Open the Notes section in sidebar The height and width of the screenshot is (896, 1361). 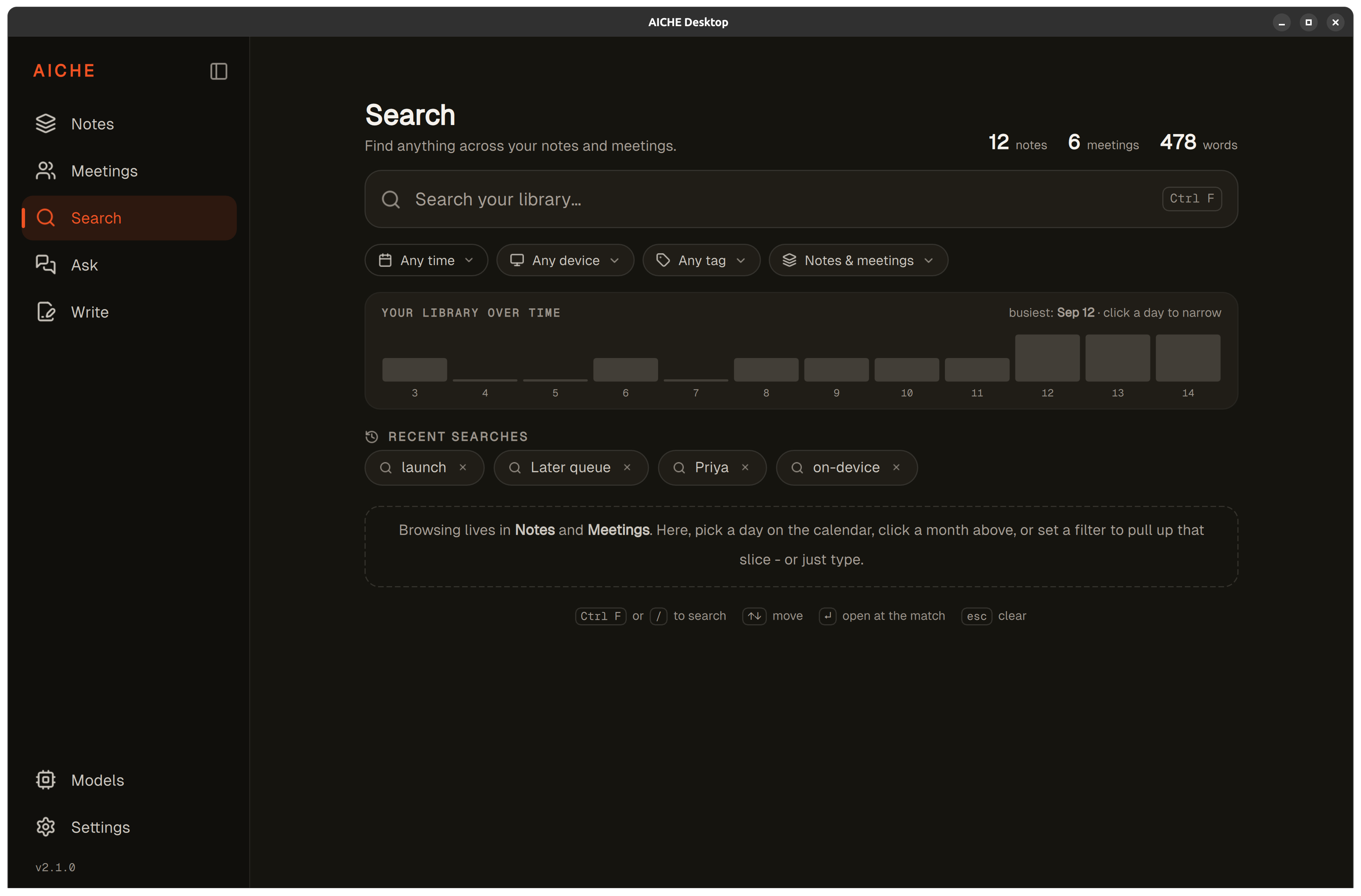[129, 124]
